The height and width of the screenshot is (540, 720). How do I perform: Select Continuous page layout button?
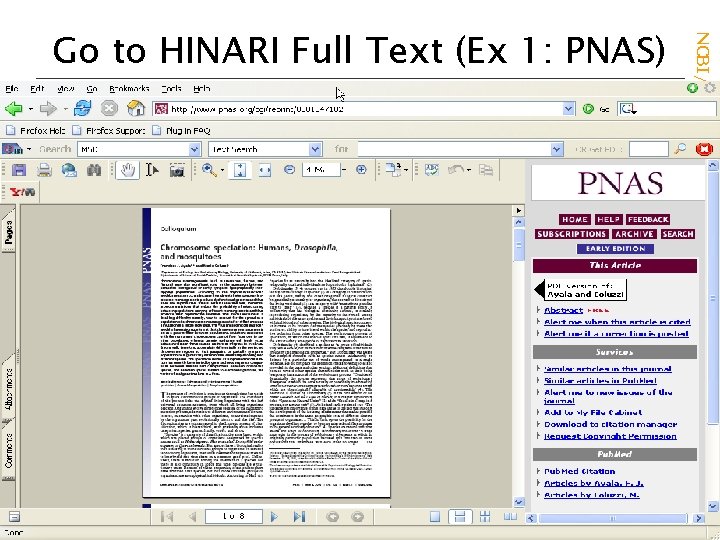[x=460, y=517]
